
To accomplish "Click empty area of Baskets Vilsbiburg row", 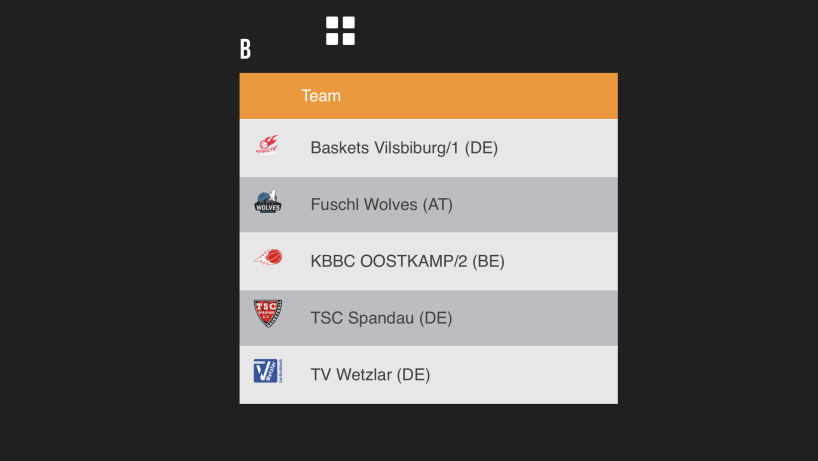I will pos(558,148).
